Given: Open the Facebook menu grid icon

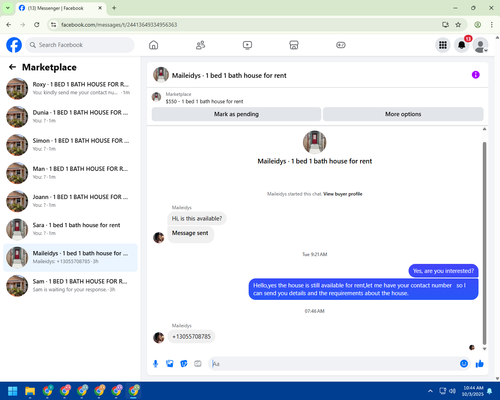Looking at the screenshot, I should (443, 45).
